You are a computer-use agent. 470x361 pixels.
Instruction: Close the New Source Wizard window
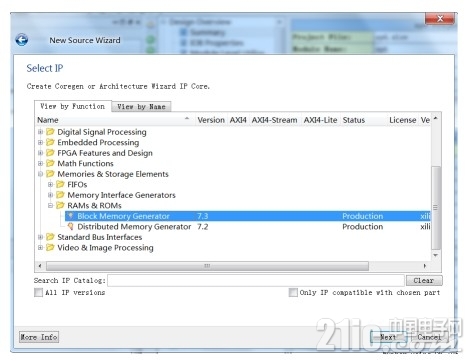point(440,19)
